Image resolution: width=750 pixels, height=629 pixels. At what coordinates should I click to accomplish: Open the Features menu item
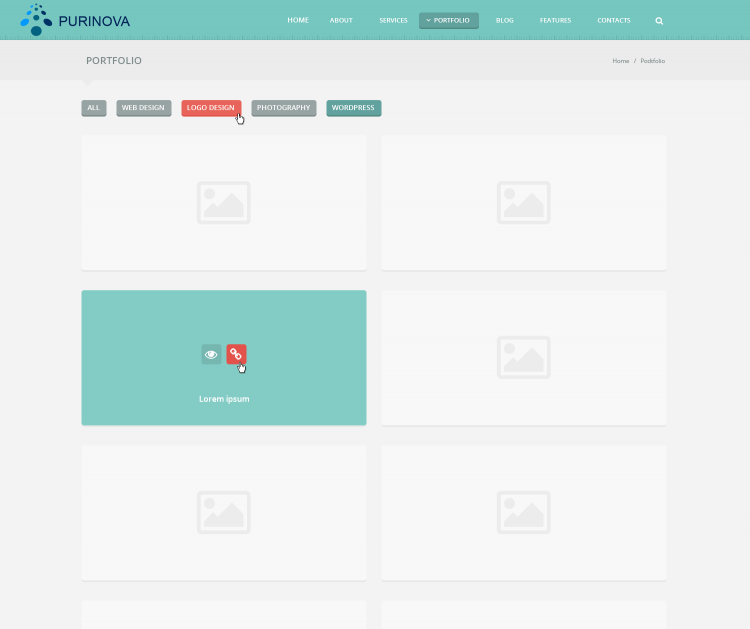tap(555, 20)
